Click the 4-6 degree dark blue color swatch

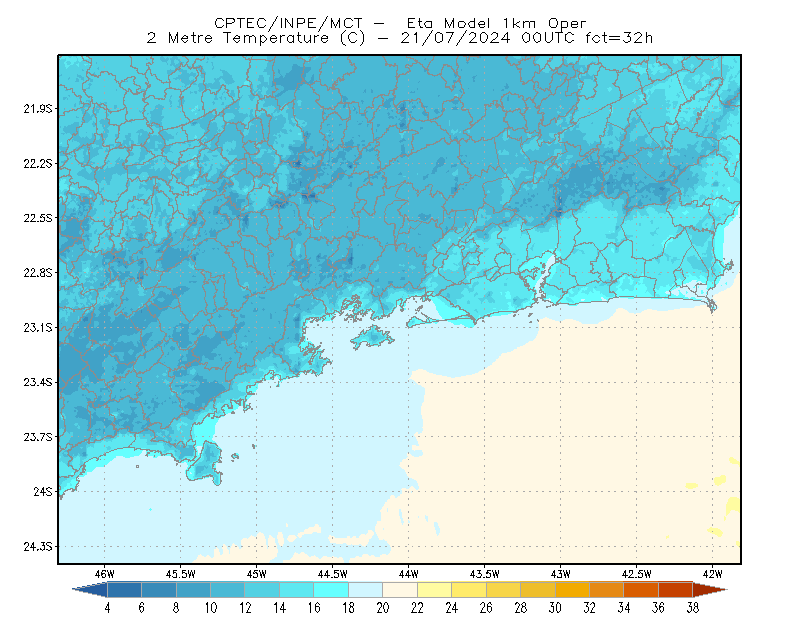pyautogui.click(x=124, y=590)
